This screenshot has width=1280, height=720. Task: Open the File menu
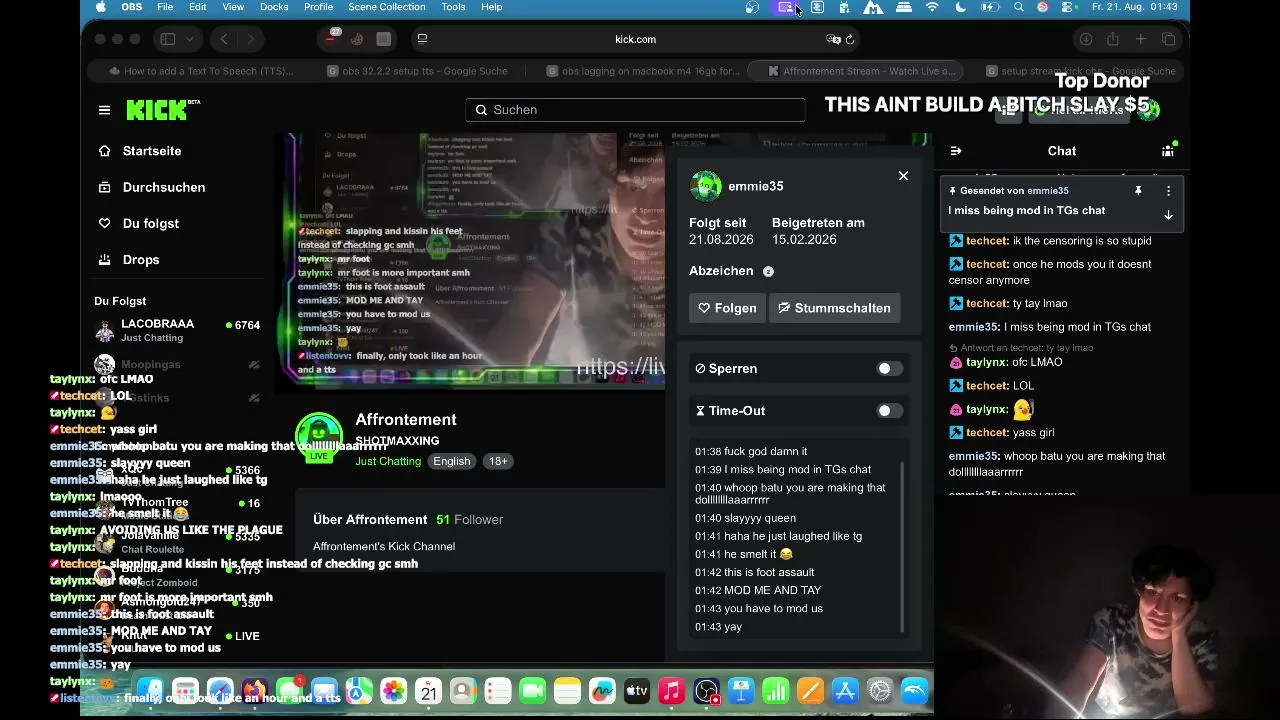tap(165, 7)
